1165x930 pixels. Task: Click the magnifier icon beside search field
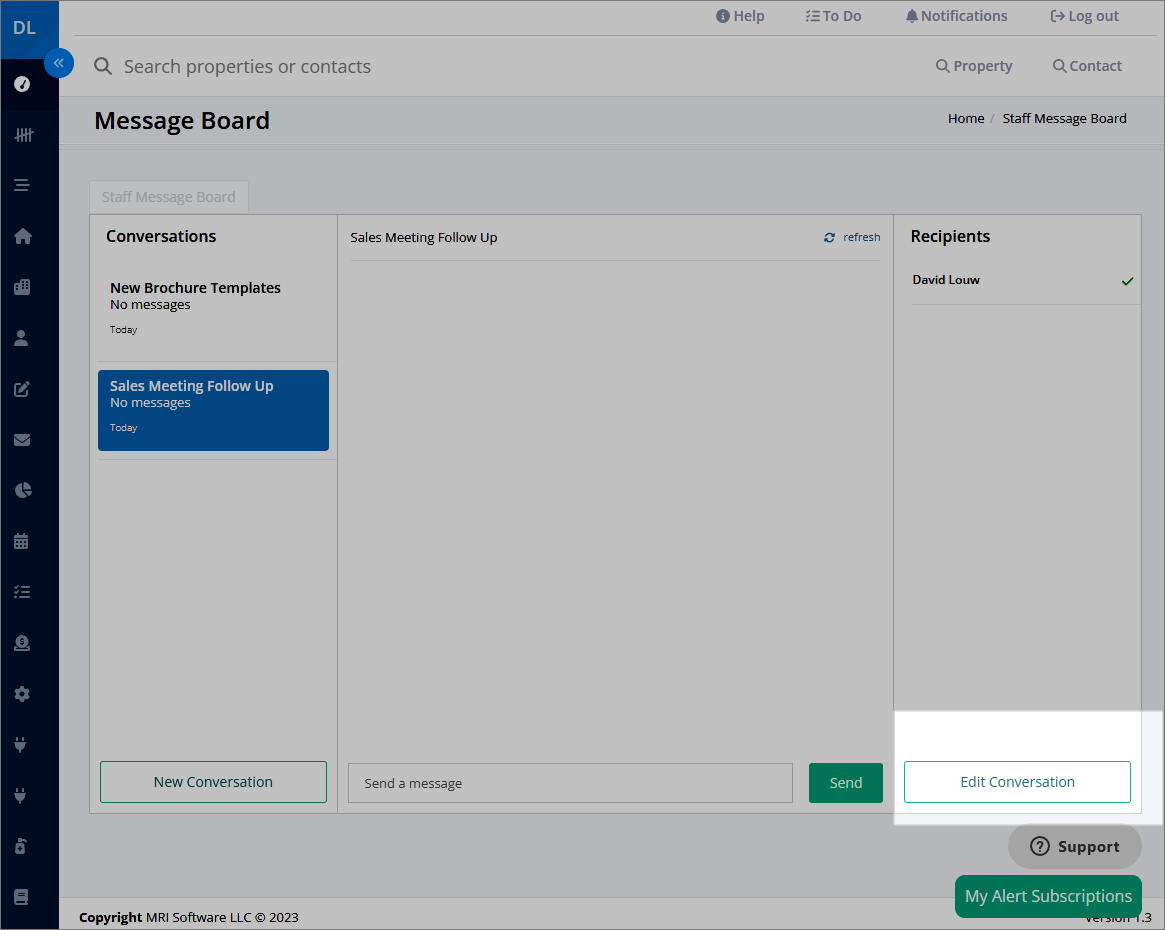(103, 66)
